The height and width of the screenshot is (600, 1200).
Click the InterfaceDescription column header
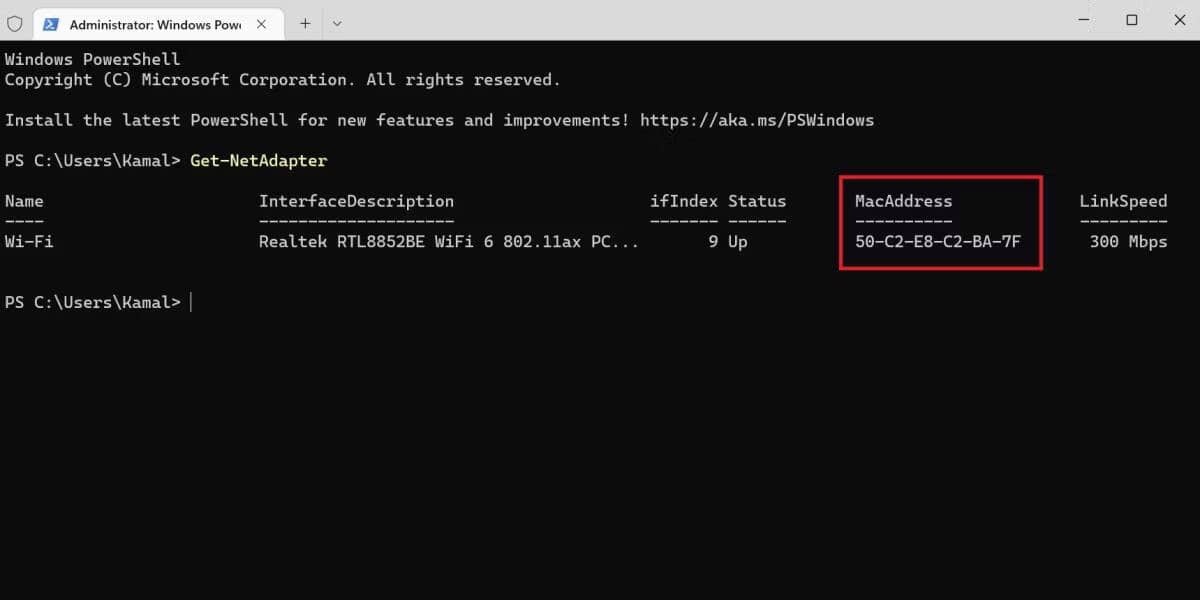356,201
